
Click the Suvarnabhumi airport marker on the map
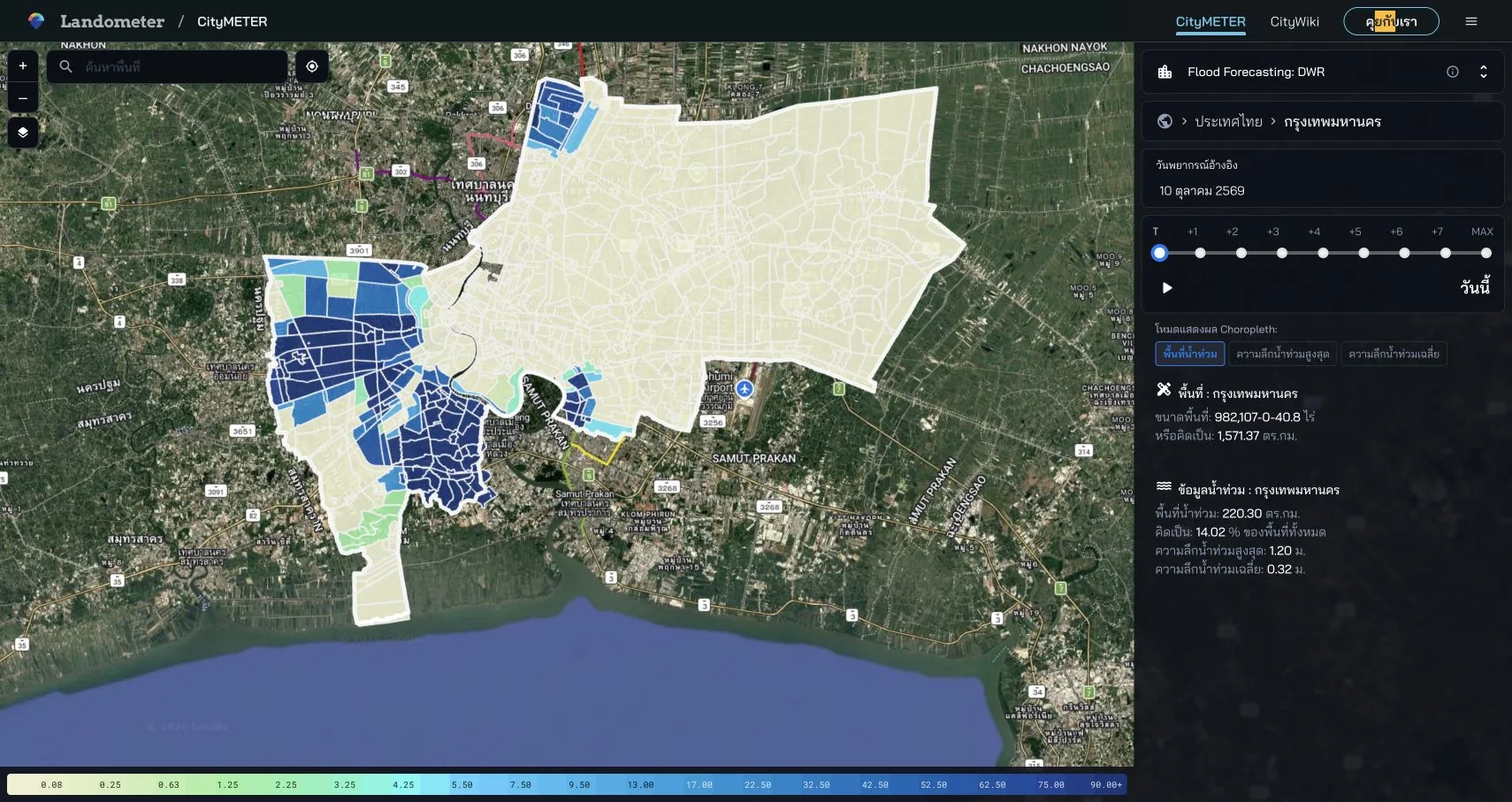(745, 389)
